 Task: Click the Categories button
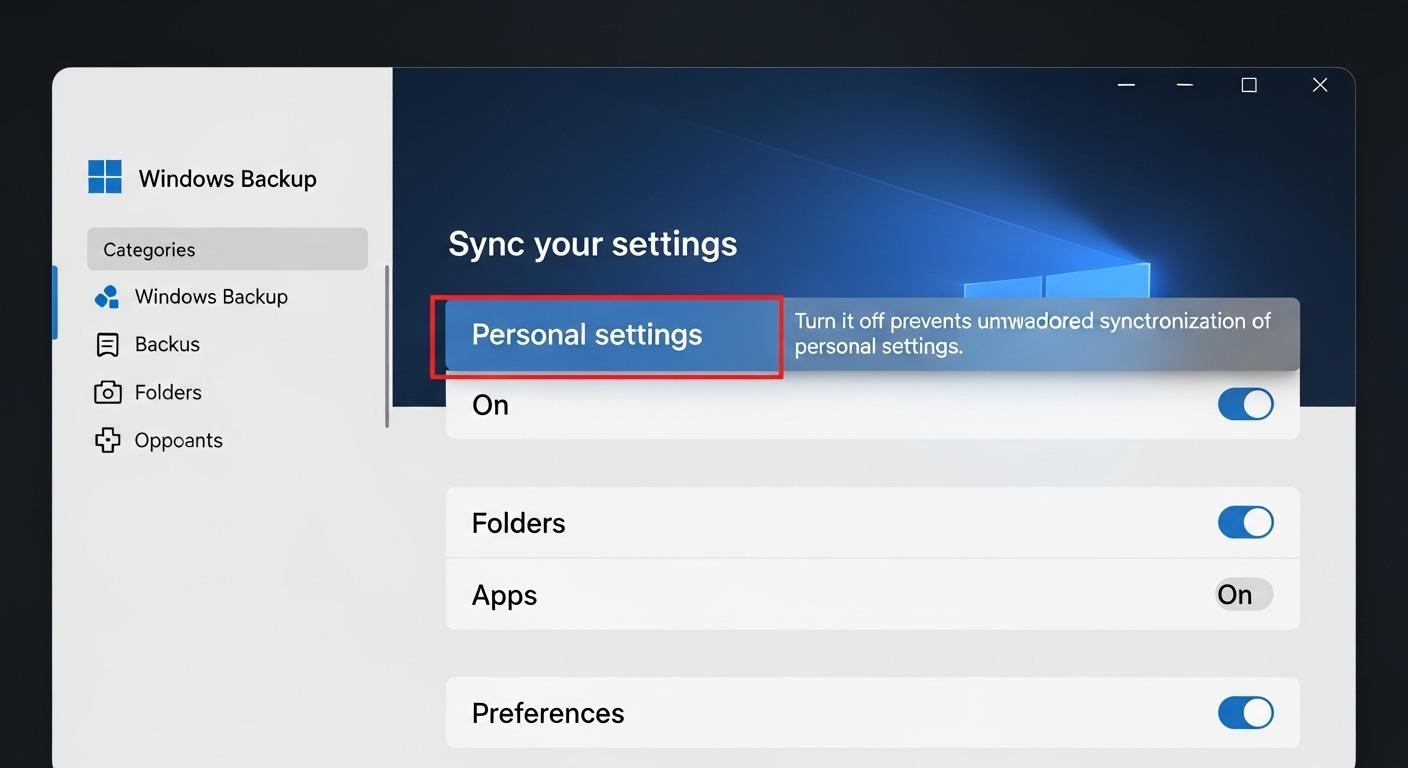(x=227, y=249)
